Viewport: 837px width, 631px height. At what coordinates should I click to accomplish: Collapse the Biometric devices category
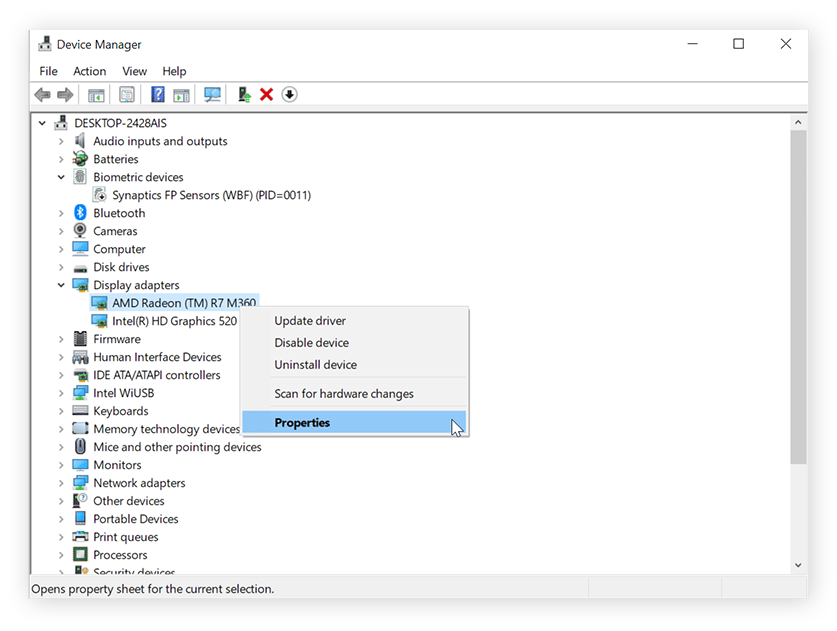[x=61, y=177]
